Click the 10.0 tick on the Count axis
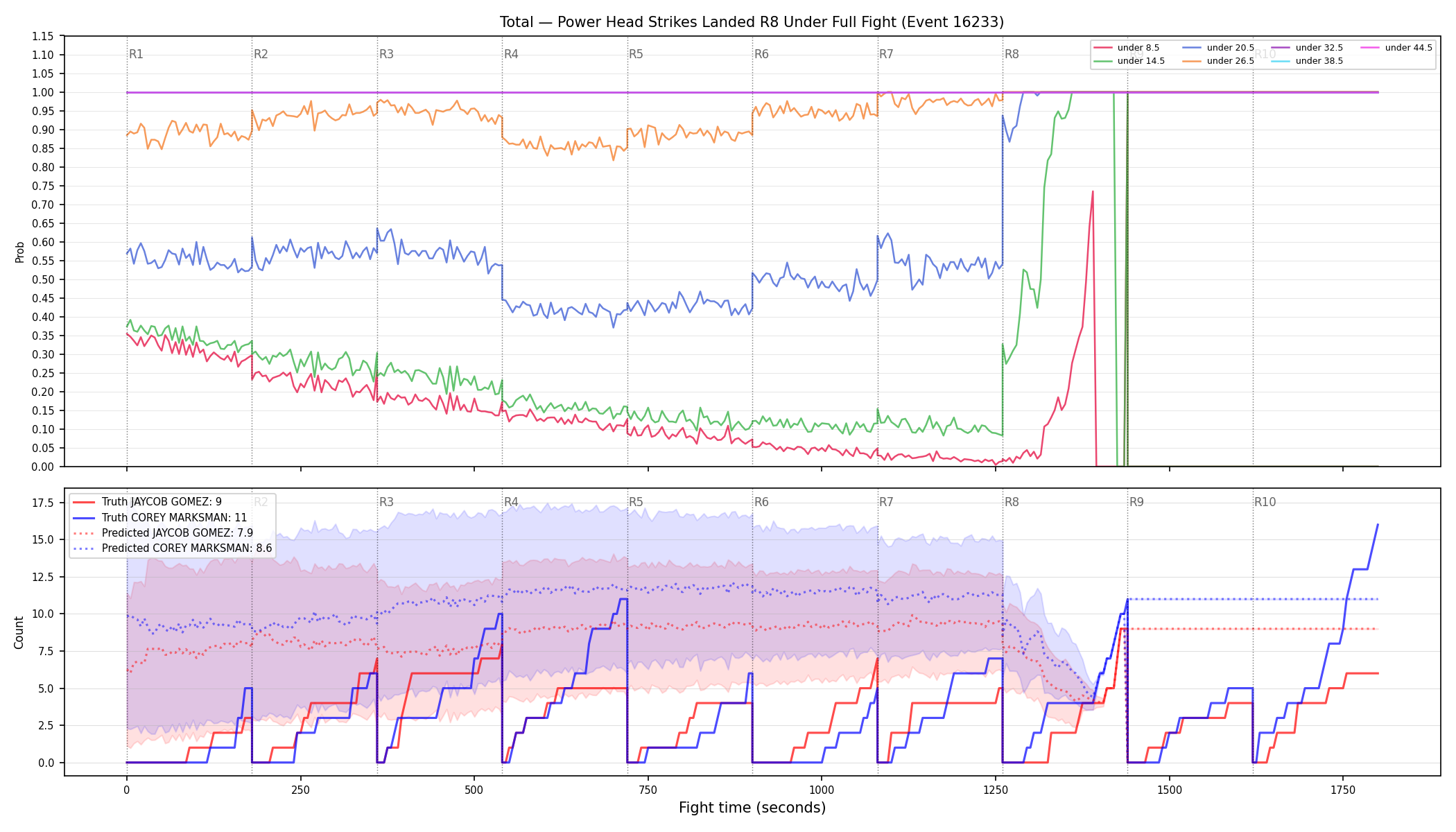1456x832 pixels. [43, 614]
